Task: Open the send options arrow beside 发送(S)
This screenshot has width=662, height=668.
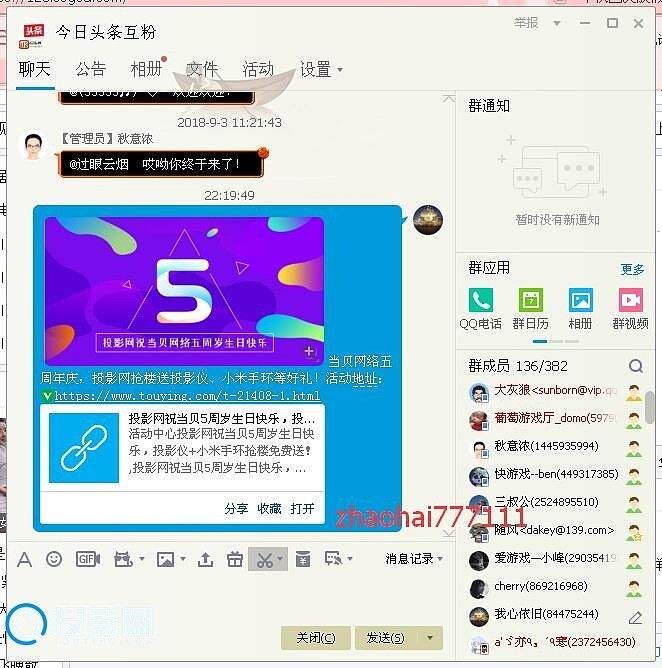Action: point(429,638)
